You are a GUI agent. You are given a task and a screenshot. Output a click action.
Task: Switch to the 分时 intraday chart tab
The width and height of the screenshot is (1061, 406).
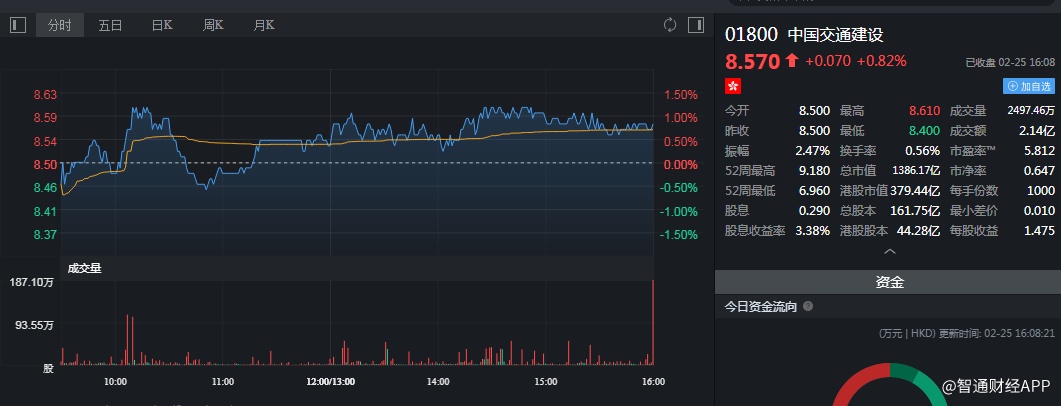[x=59, y=25]
